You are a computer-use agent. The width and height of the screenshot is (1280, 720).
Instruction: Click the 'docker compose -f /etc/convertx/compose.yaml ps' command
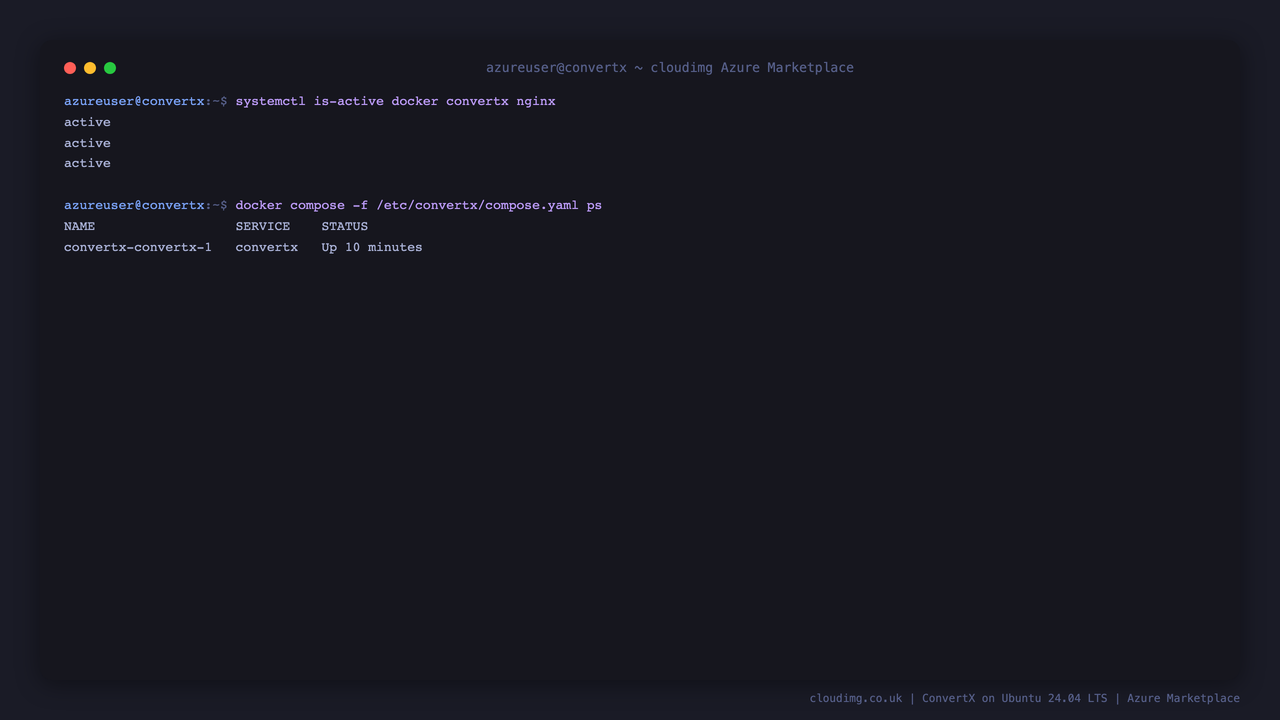418,205
